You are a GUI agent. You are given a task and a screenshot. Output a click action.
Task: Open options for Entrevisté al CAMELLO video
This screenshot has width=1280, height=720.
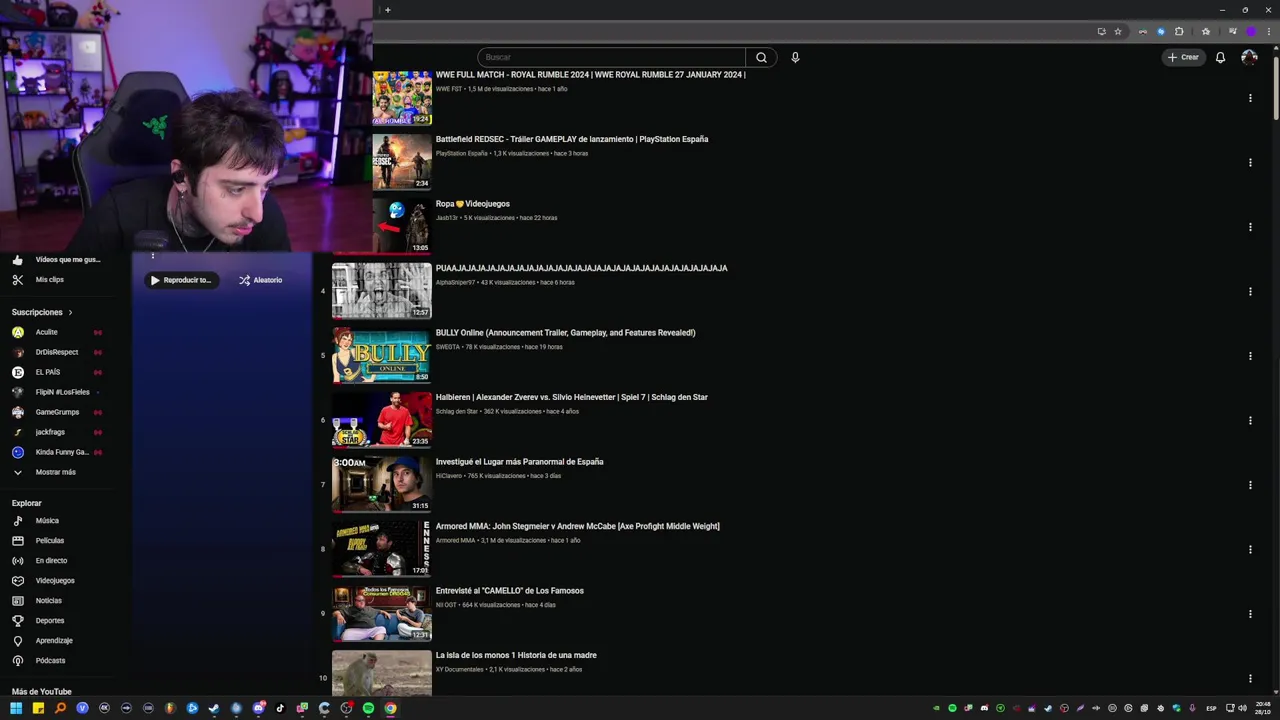coord(1250,614)
